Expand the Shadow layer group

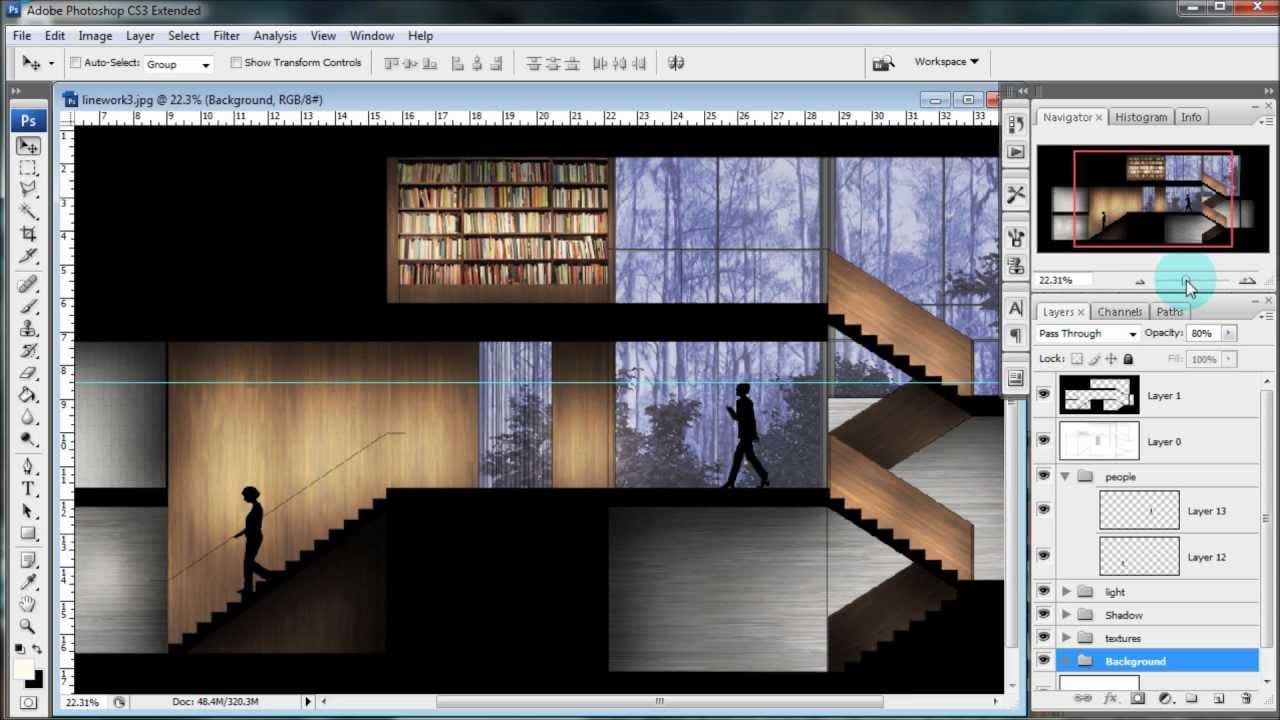point(1065,614)
